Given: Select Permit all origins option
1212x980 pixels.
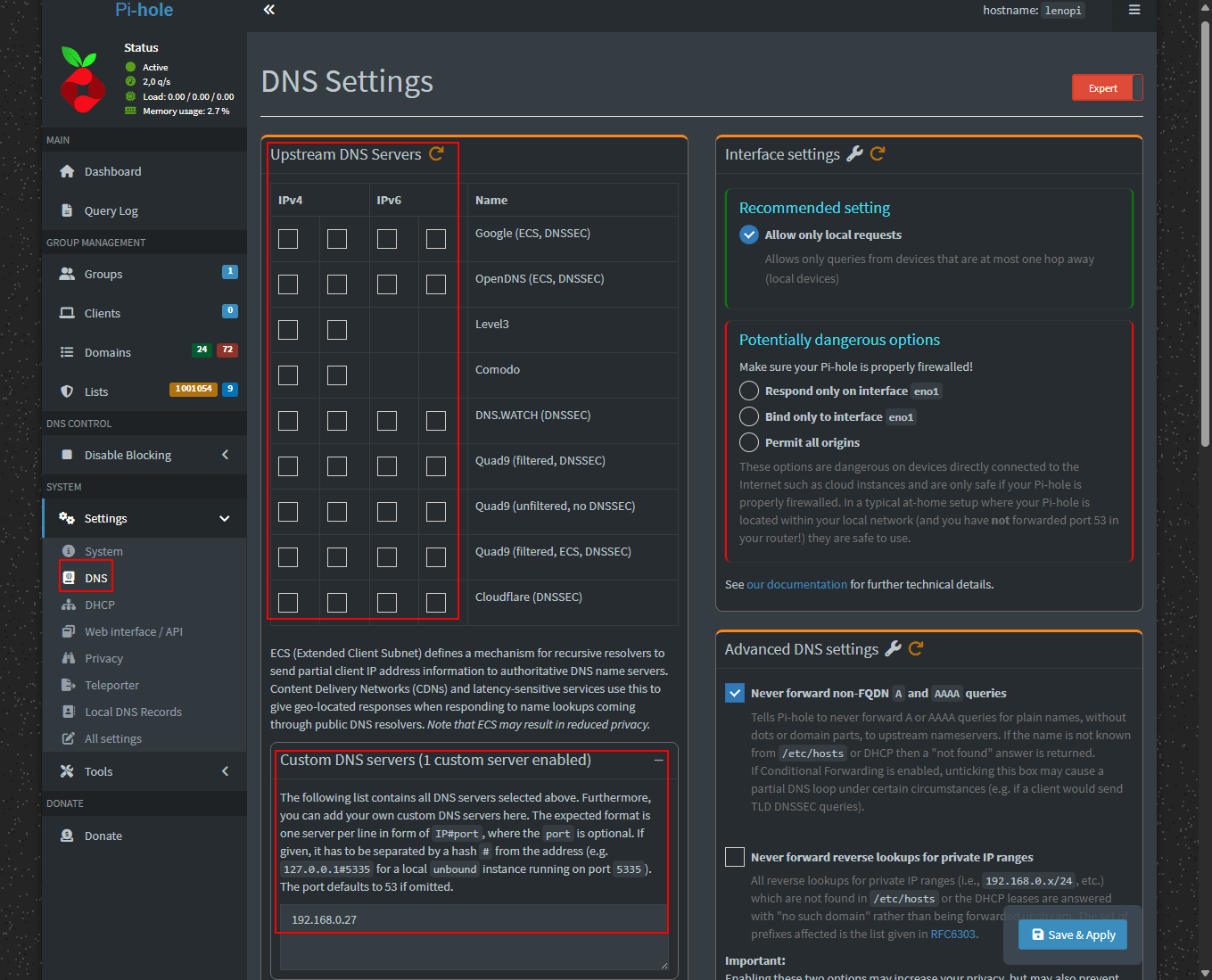Looking at the screenshot, I should [x=749, y=442].
